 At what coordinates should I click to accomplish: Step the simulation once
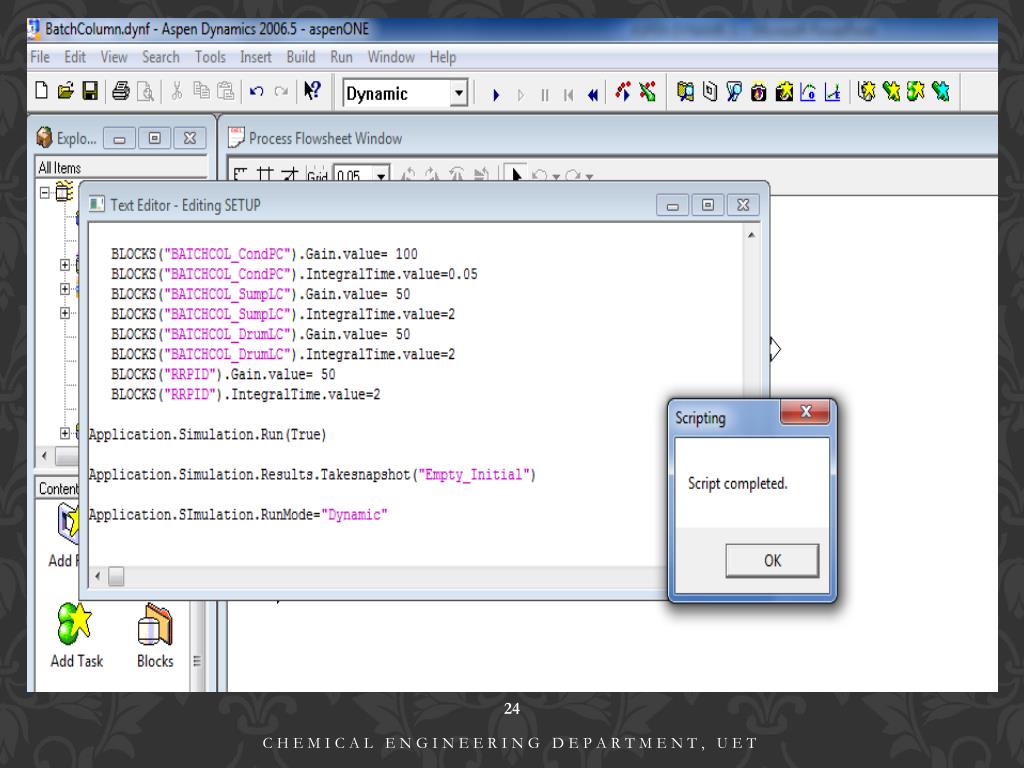[520, 95]
